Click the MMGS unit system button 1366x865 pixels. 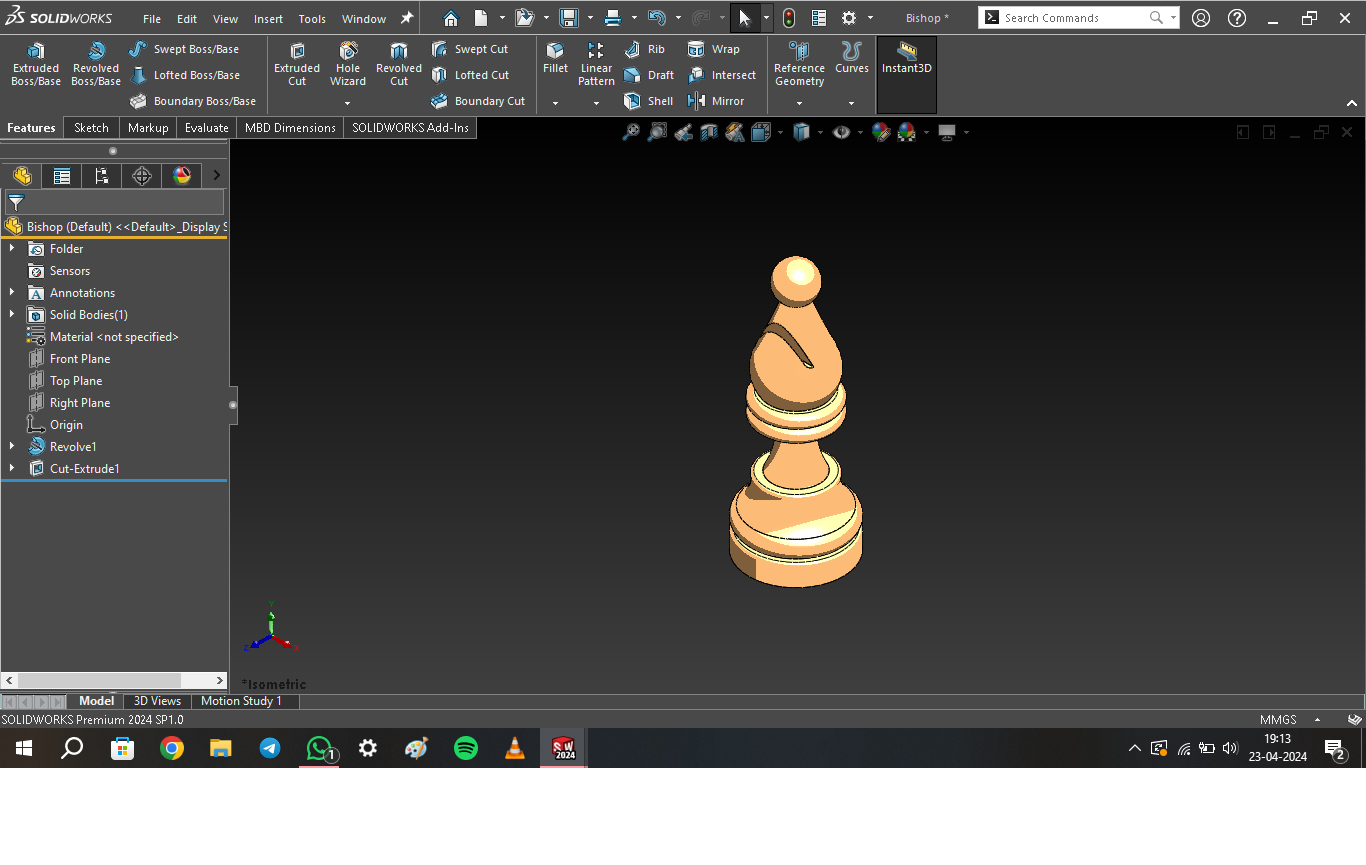click(x=1278, y=720)
